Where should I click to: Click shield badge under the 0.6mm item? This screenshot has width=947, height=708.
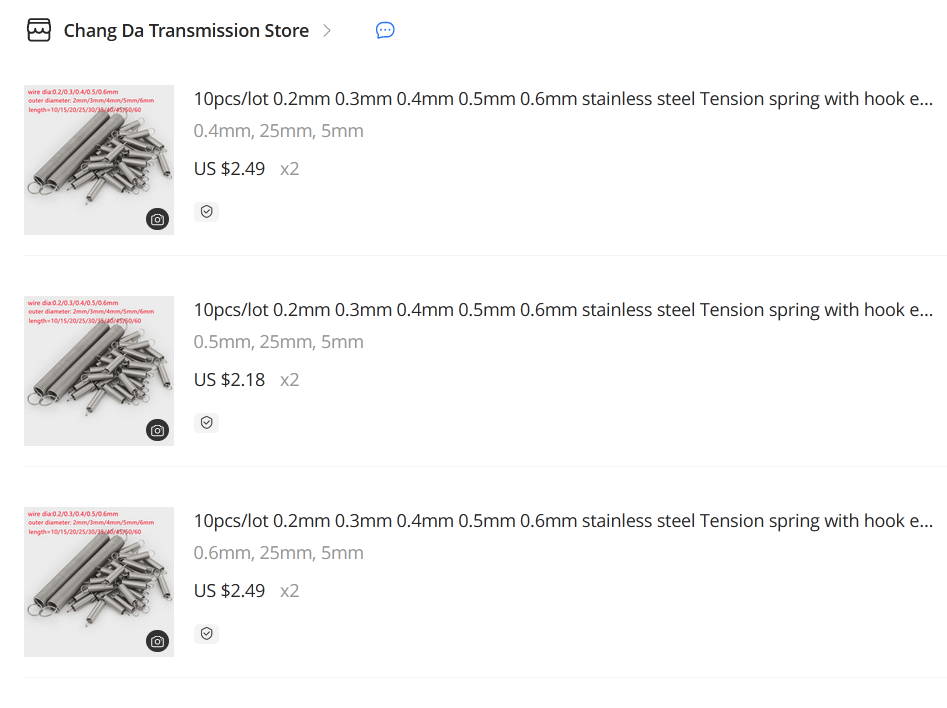[207, 633]
